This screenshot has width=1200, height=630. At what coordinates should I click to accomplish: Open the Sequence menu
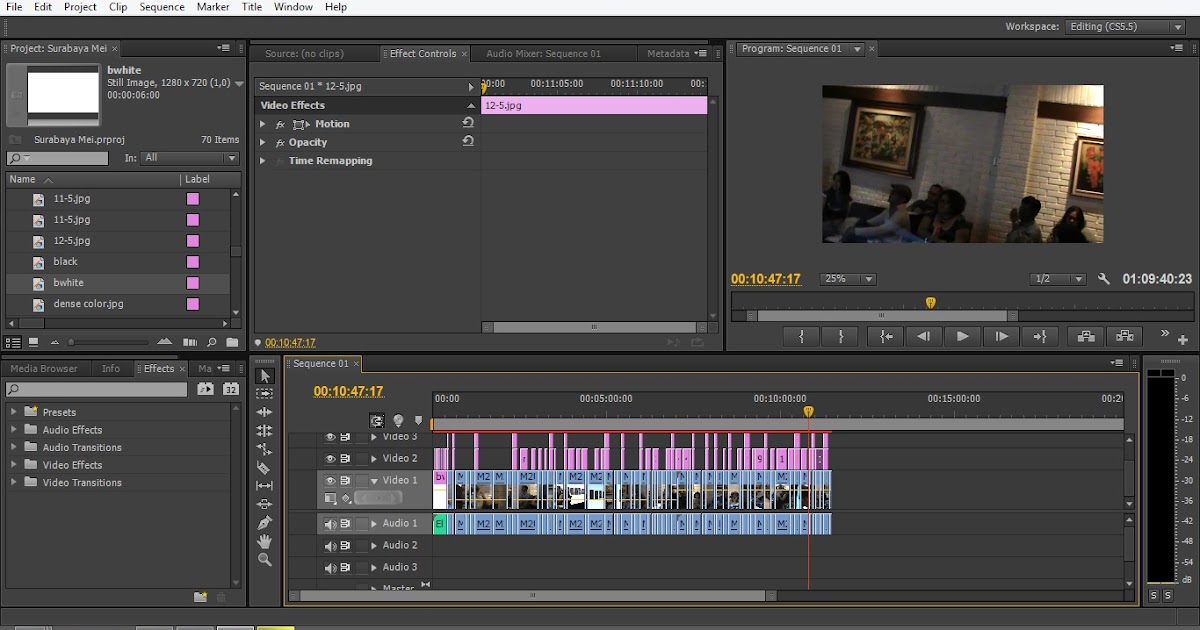(x=161, y=7)
